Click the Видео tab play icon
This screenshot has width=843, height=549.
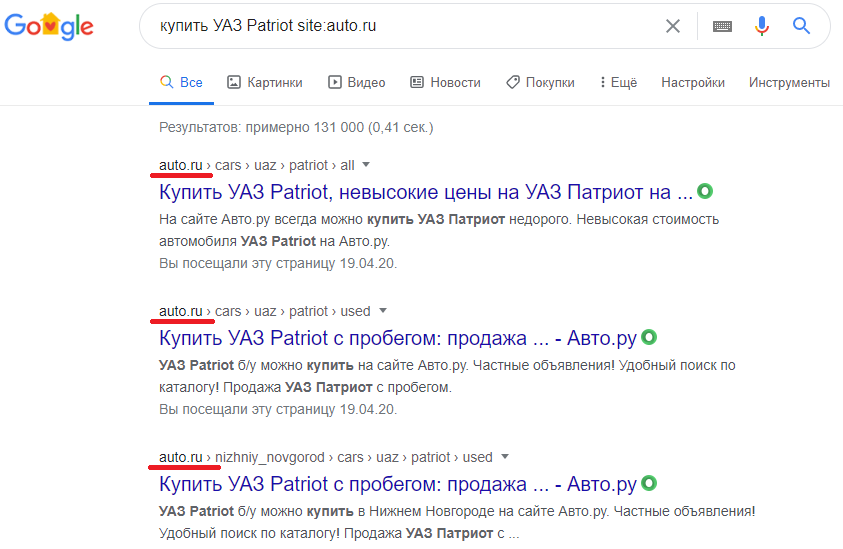point(335,82)
